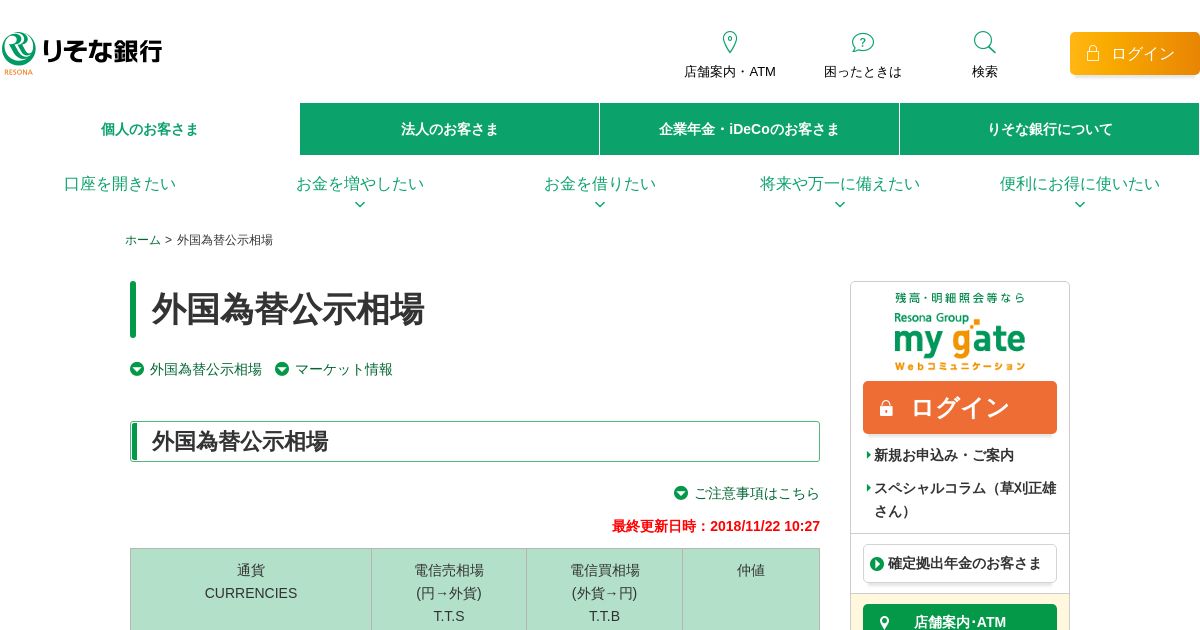Click 口座を開きたい menu item
This screenshot has height=630, width=1200.
coord(120,184)
